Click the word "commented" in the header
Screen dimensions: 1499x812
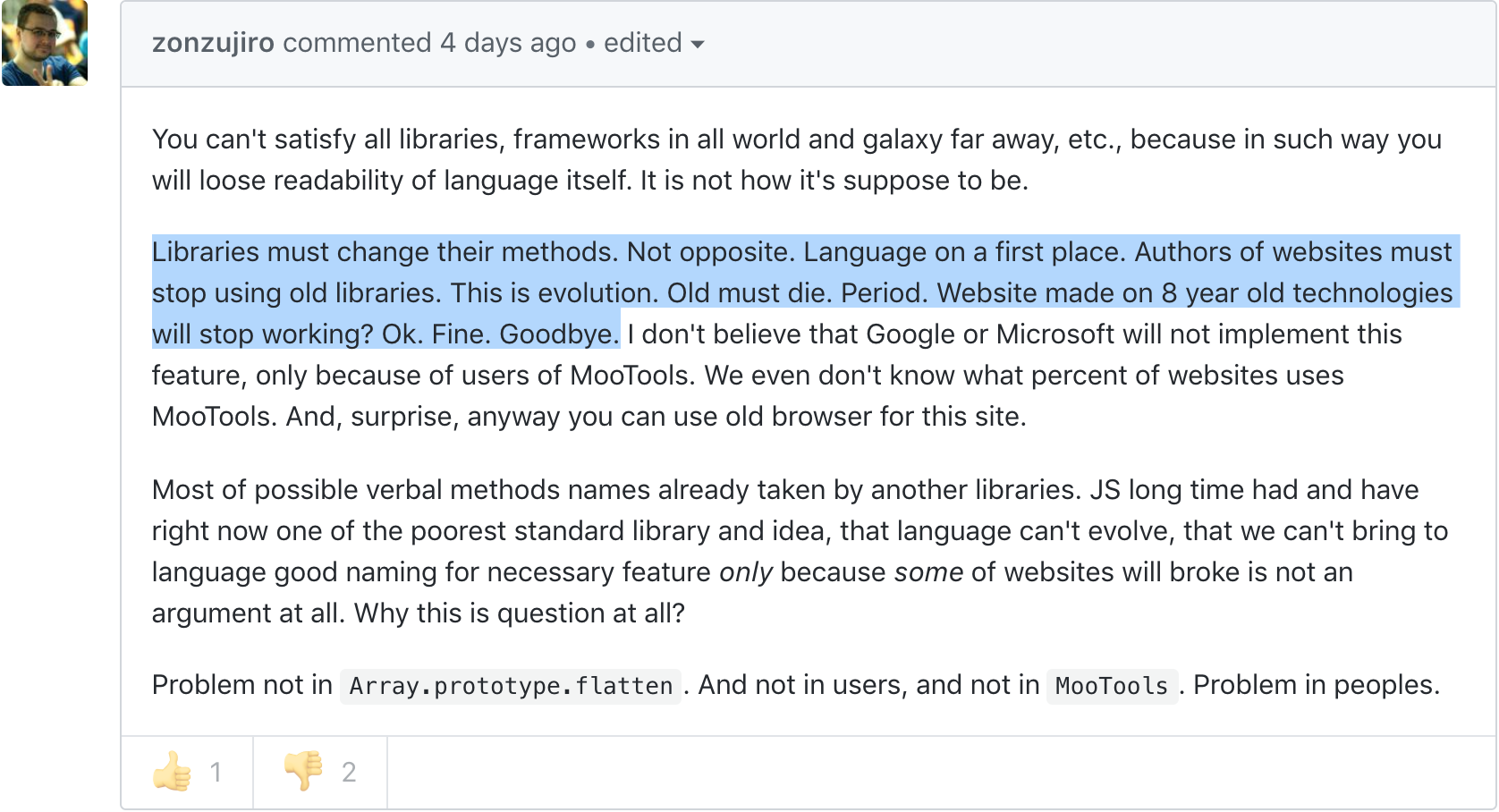[357, 43]
